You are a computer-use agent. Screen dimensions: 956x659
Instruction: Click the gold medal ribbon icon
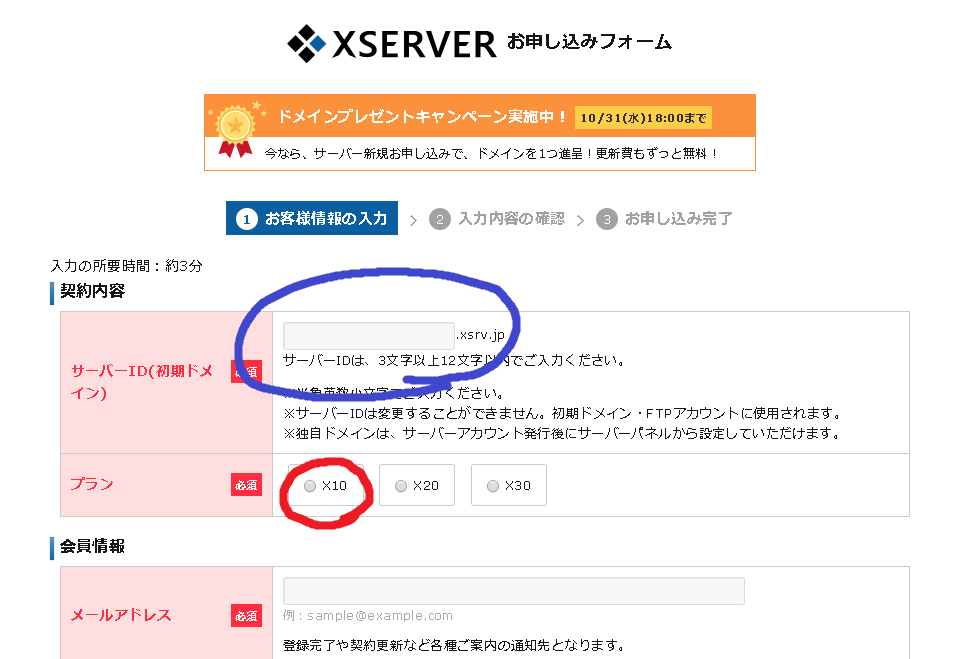235,131
